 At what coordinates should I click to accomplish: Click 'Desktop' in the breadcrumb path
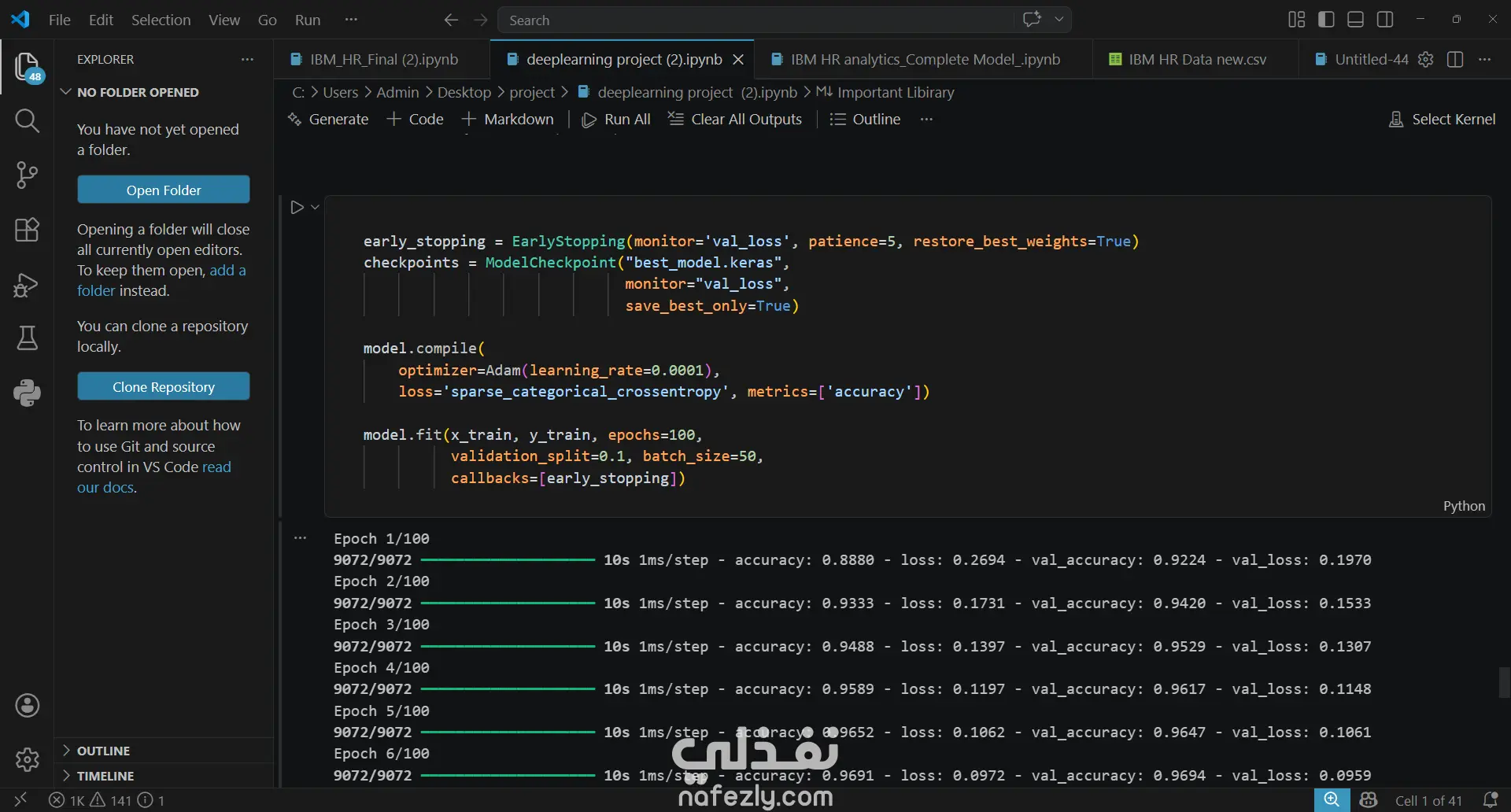coord(464,92)
